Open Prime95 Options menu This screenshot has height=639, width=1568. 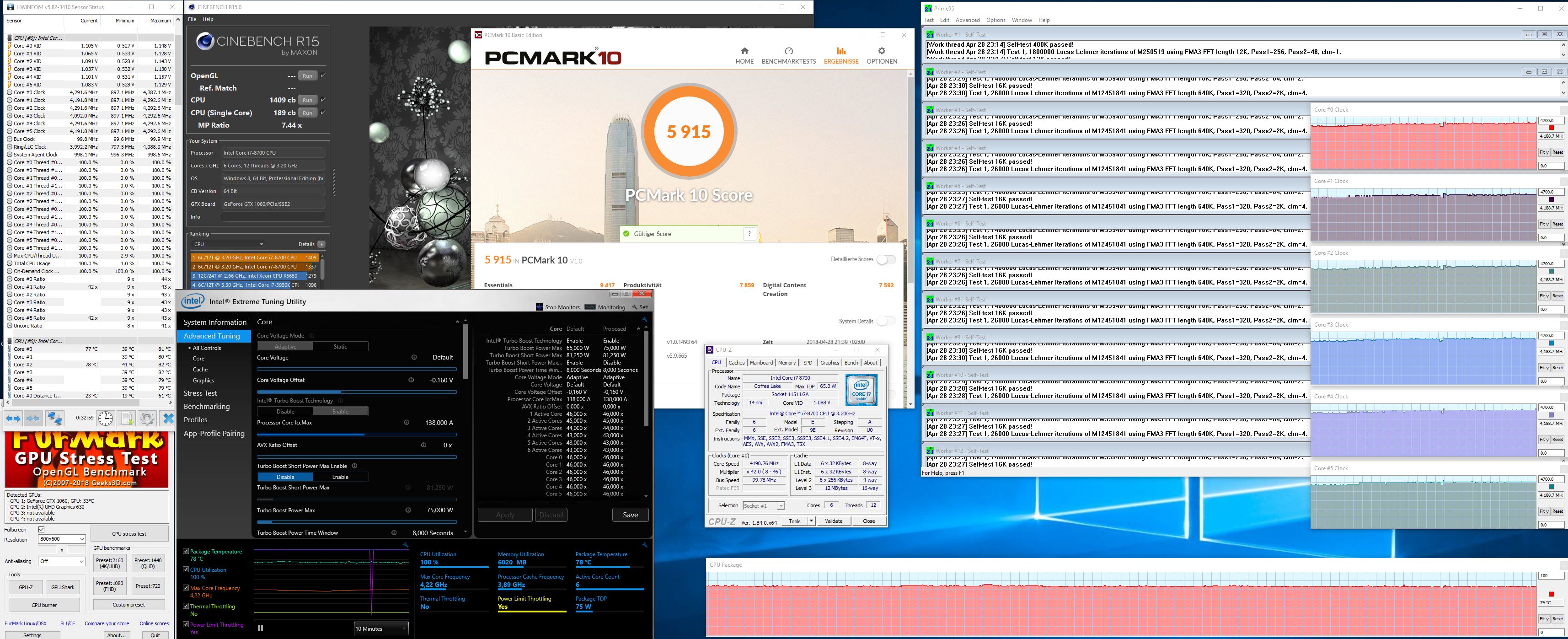coord(996,20)
